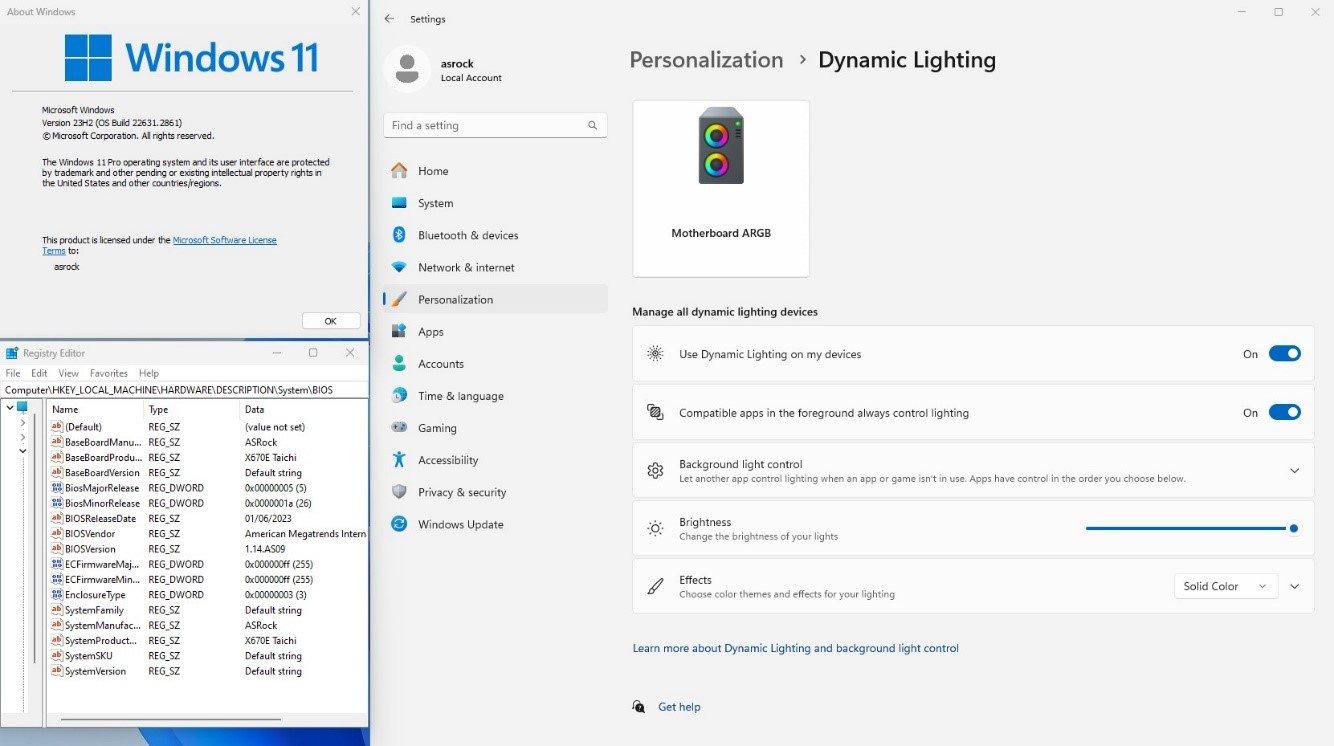Click OK in the About Windows dialog
The image size is (1334, 746).
pyautogui.click(x=330, y=320)
